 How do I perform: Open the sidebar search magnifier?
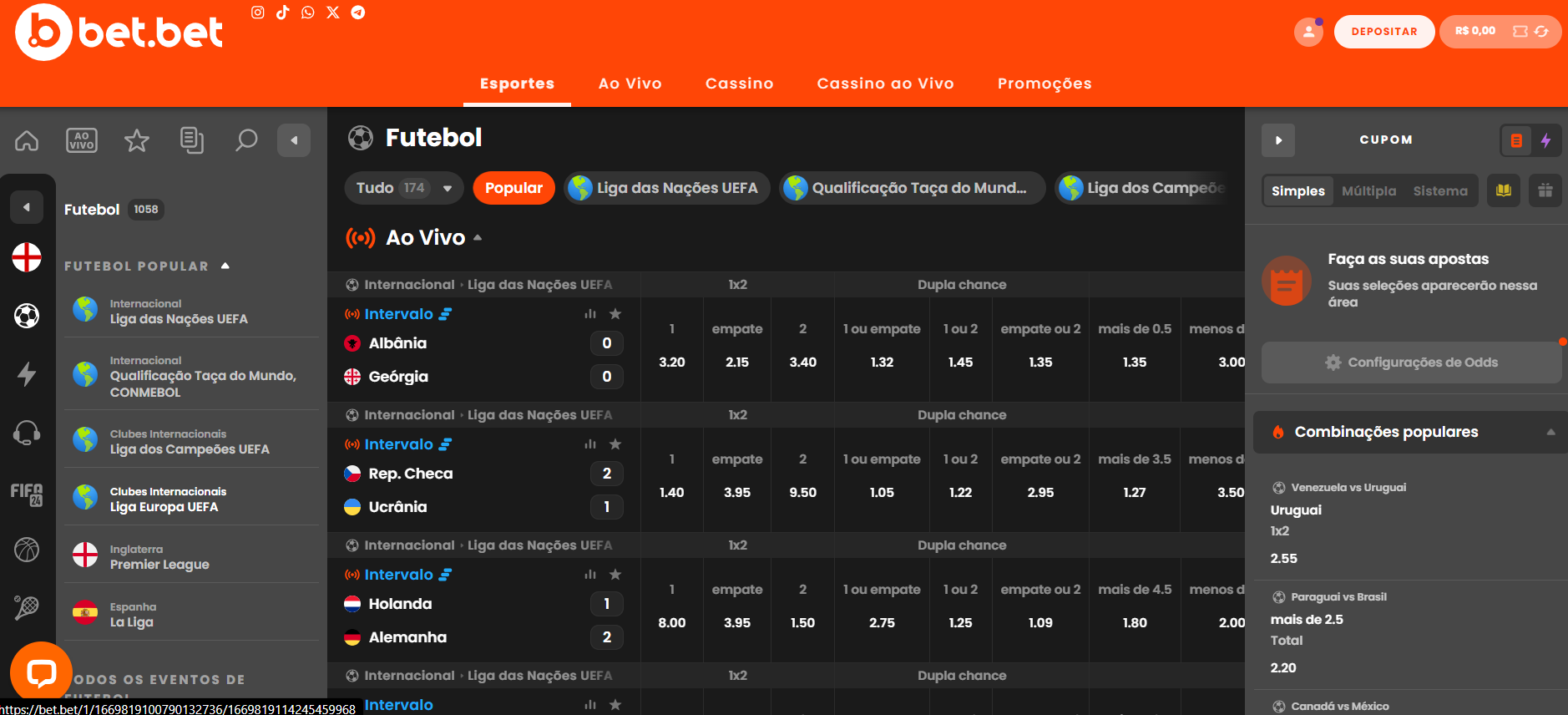point(246,140)
